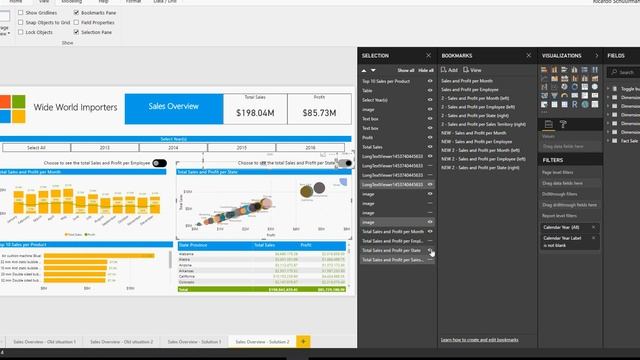Open the Format paint roller tab
Viewport: 640px width, 360px height.
(563, 124)
